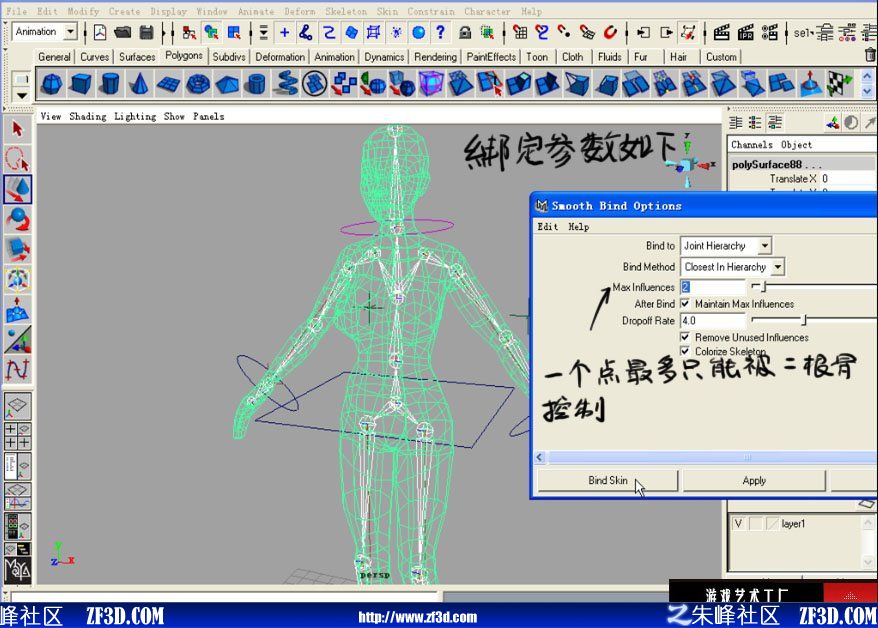The width and height of the screenshot is (878, 628).
Task: Click the New Scene icon
Action: tap(100, 32)
